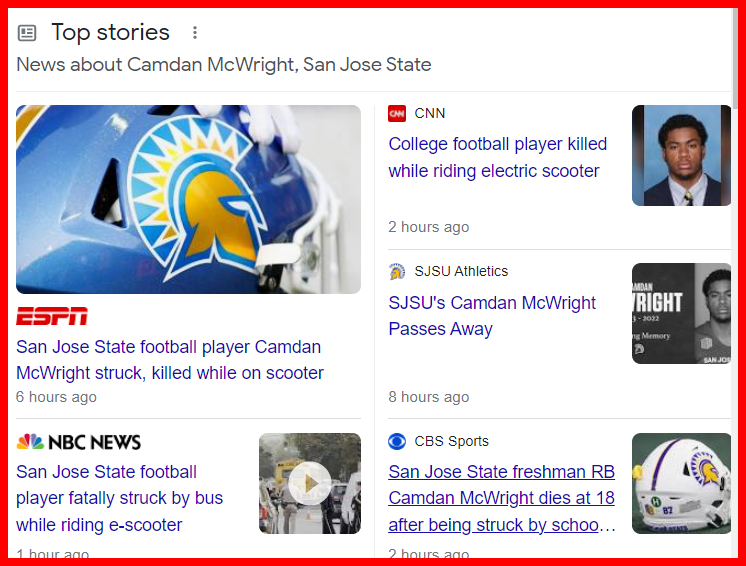Screen dimensions: 746x566
Task: Click the CNN source icon
Action: point(397,113)
